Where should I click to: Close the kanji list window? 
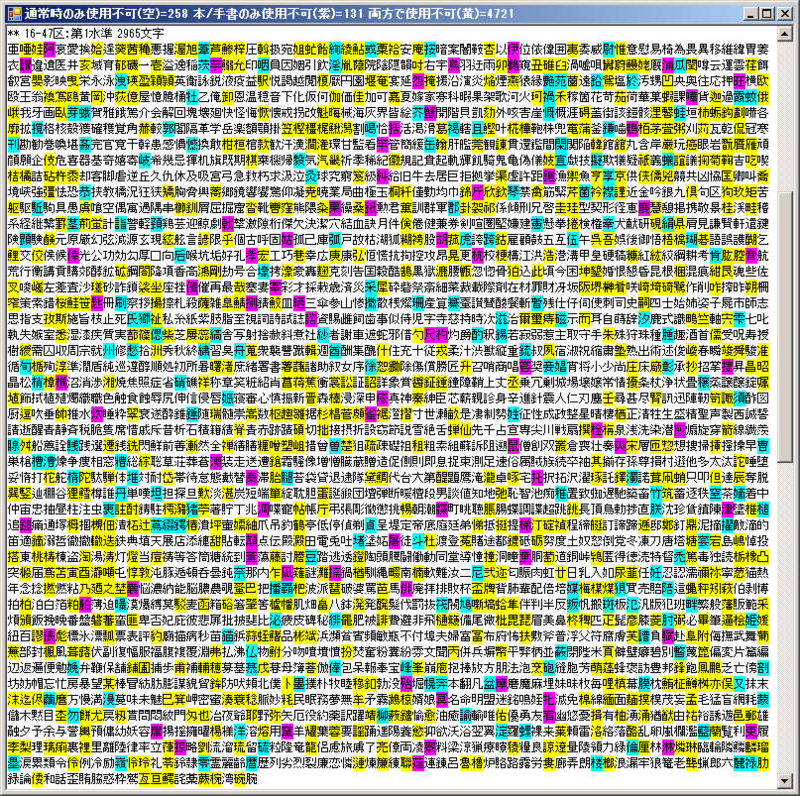[785, 14]
